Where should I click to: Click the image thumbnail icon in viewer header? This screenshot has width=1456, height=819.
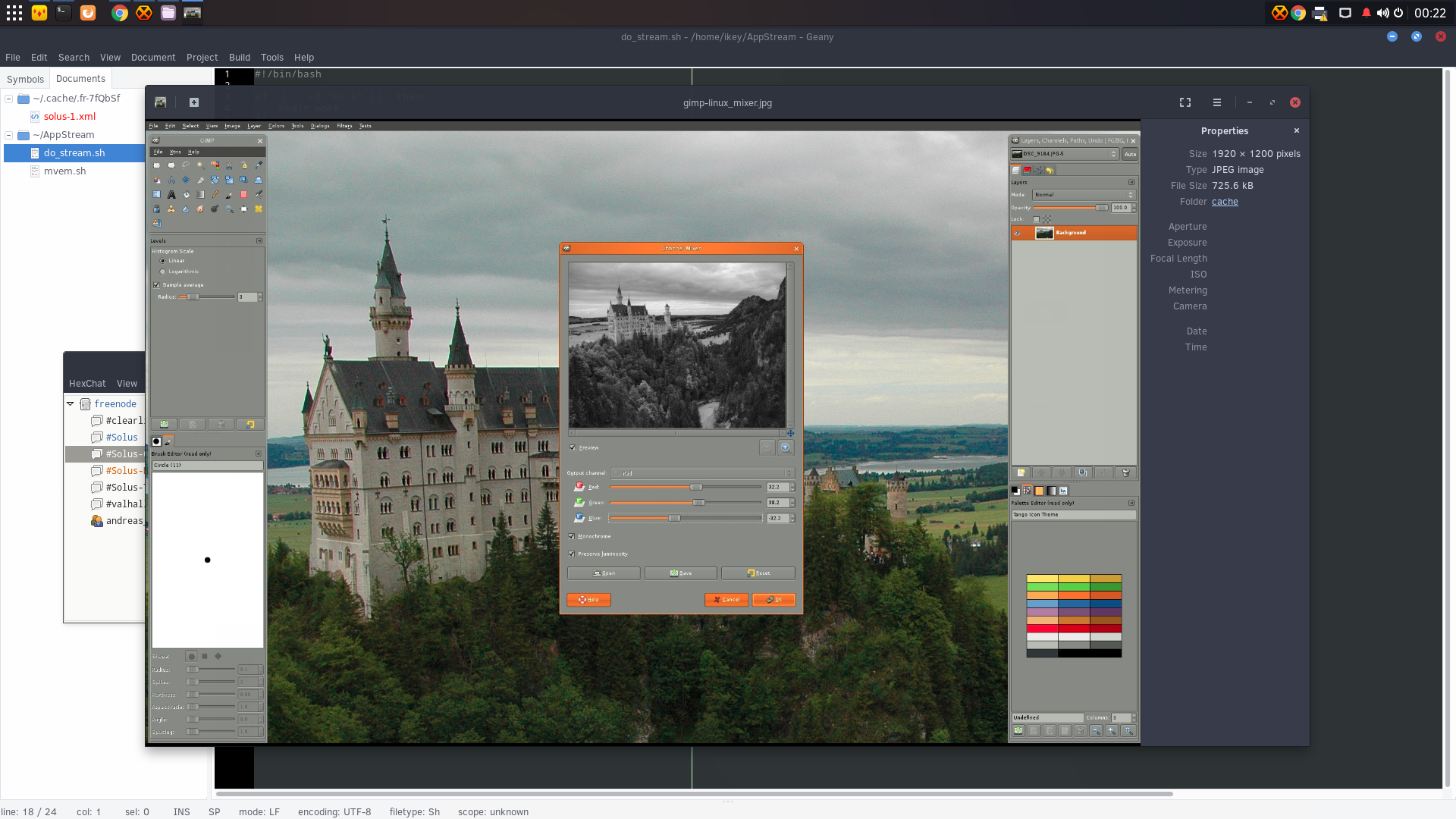click(161, 102)
